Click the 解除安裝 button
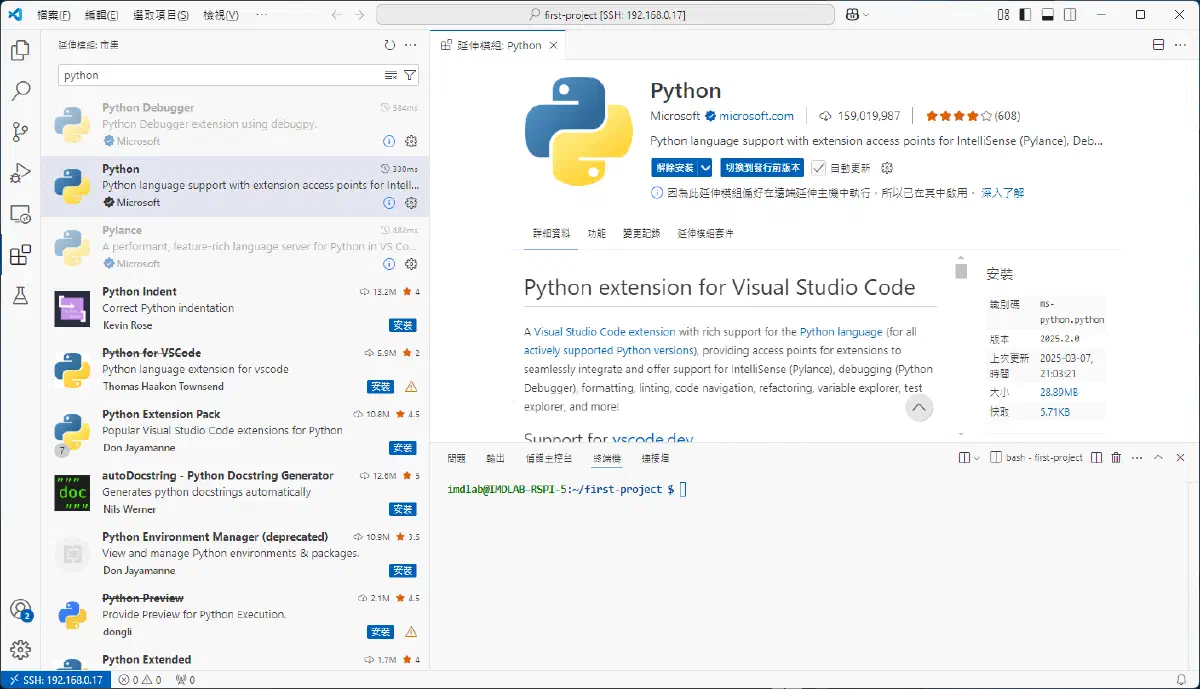Screen dimensions: 1200x689 coord(674,168)
